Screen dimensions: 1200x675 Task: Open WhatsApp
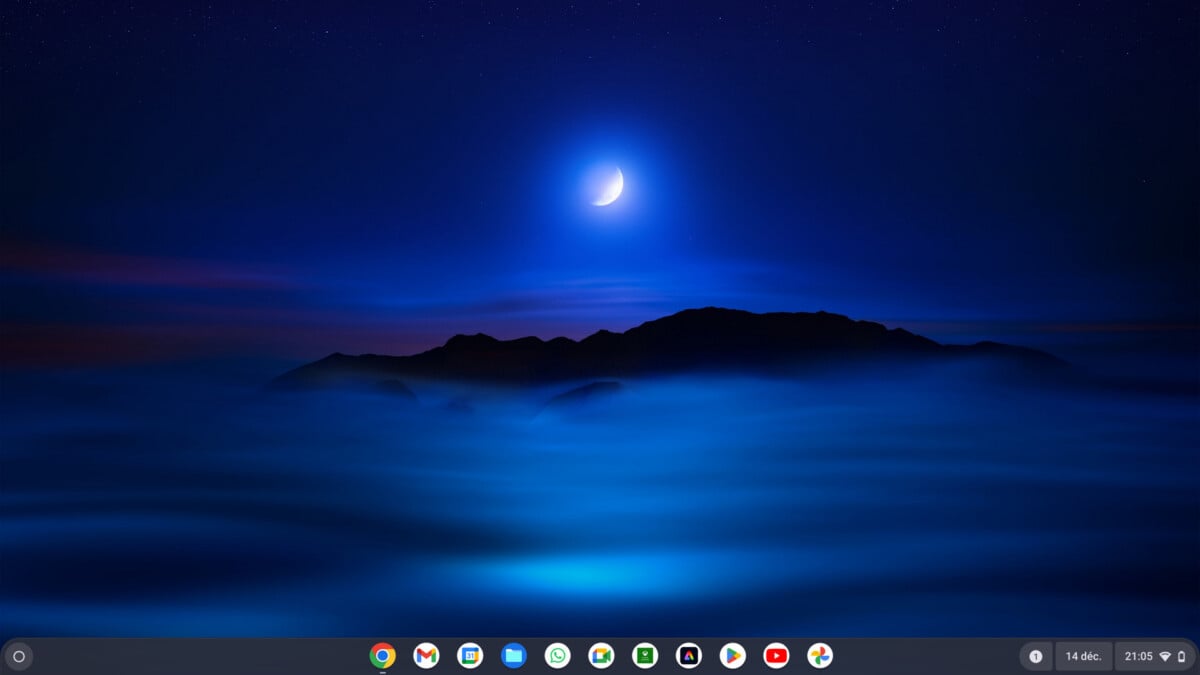tap(556, 656)
